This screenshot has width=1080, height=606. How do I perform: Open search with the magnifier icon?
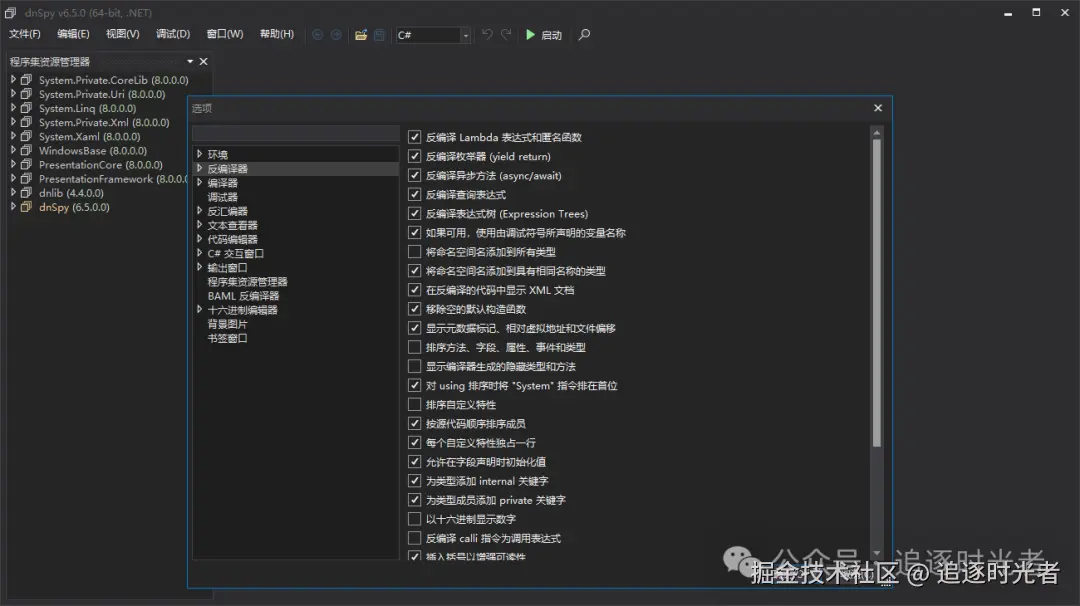(x=584, y=34)
